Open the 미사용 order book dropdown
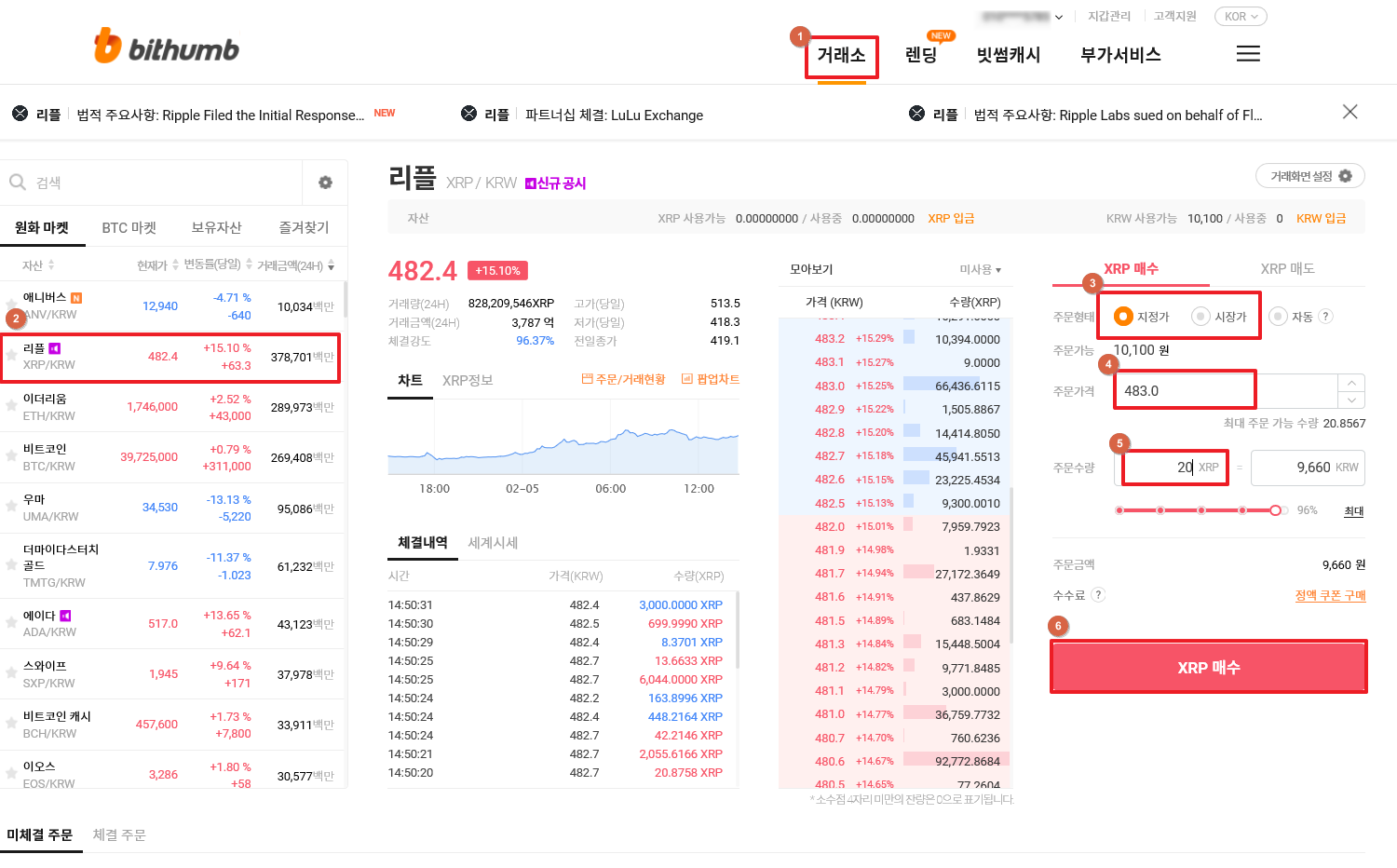The width and height of the screenshot is (1397, 868). (981, 269)
